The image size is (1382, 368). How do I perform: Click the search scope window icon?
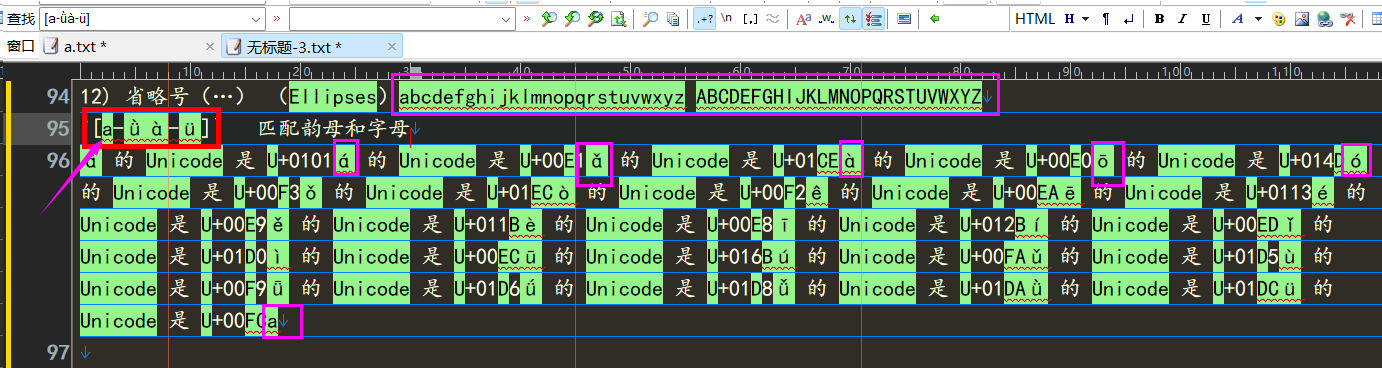[903, 18]
